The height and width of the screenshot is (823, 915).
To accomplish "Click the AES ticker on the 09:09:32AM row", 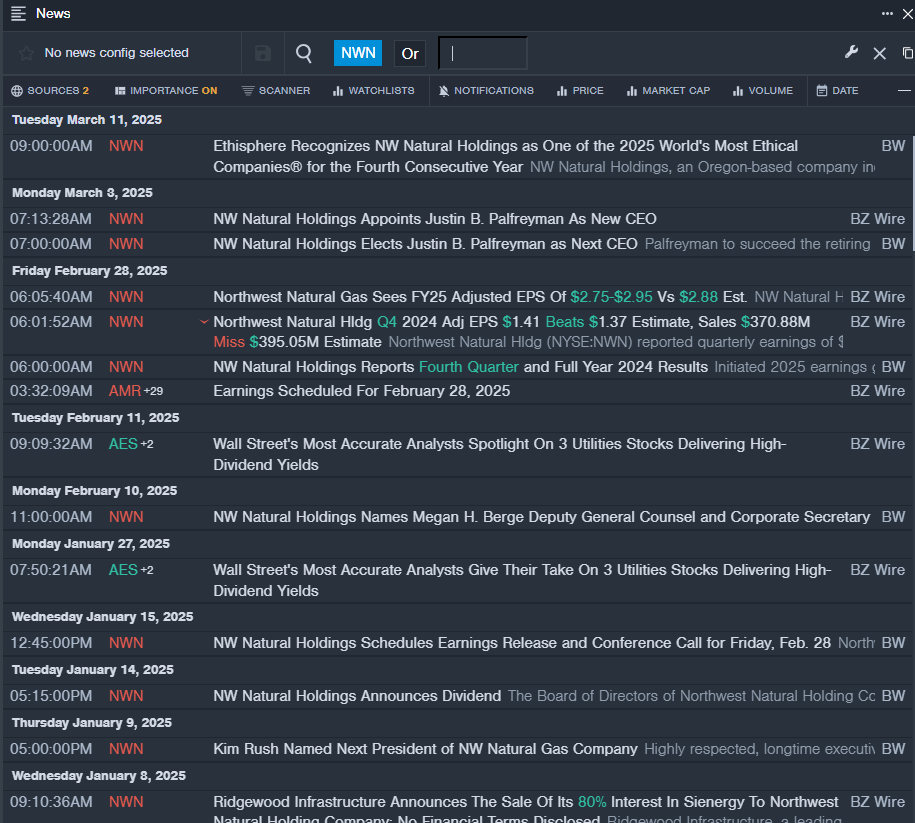I will (x=123, y=444).
